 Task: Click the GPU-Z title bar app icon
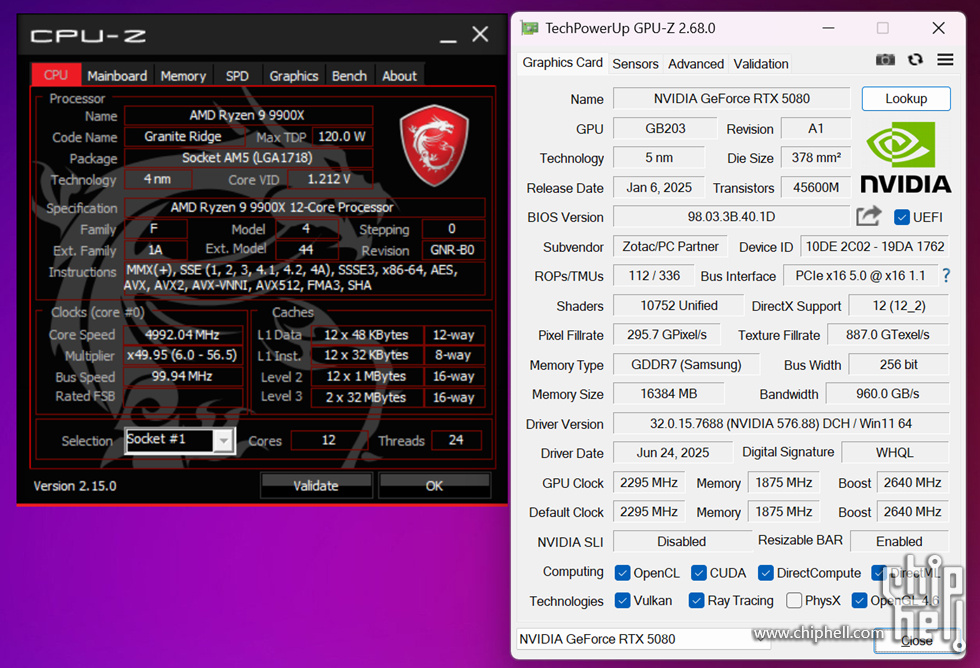pos(529,28)
